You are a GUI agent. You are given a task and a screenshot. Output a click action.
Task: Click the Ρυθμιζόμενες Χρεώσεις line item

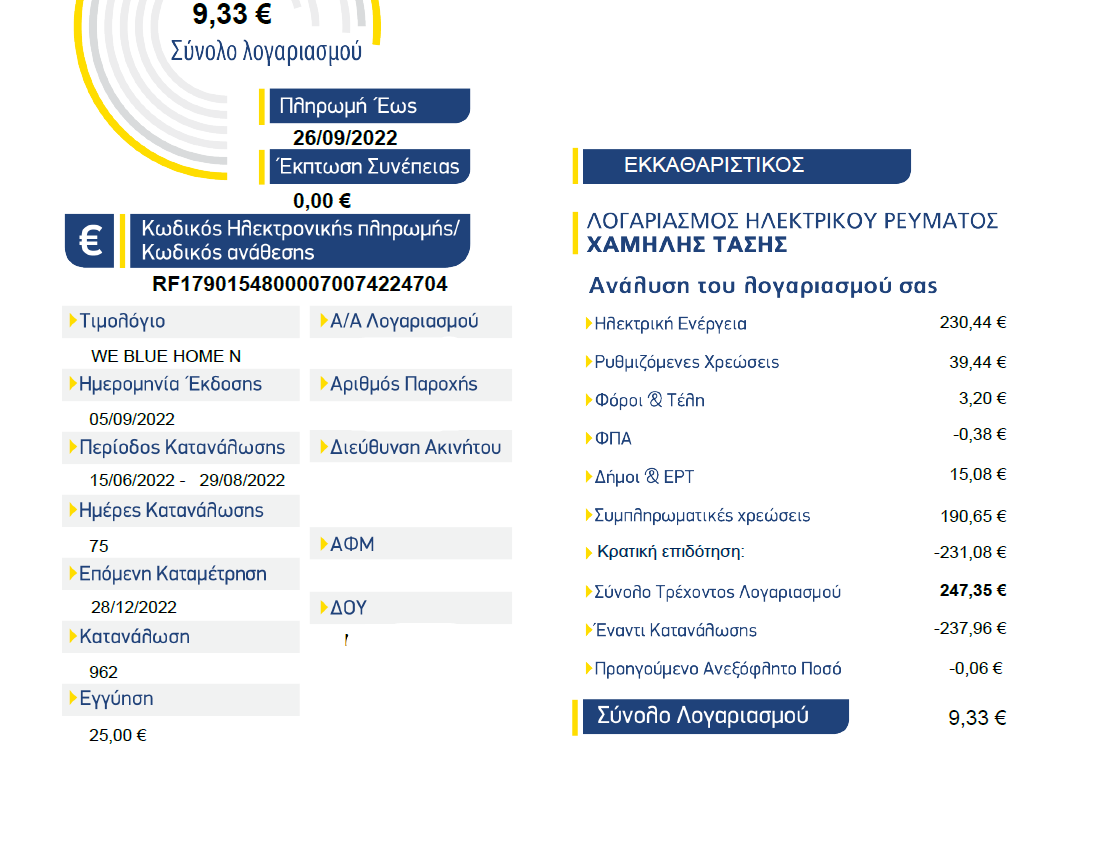pos(687,363)
